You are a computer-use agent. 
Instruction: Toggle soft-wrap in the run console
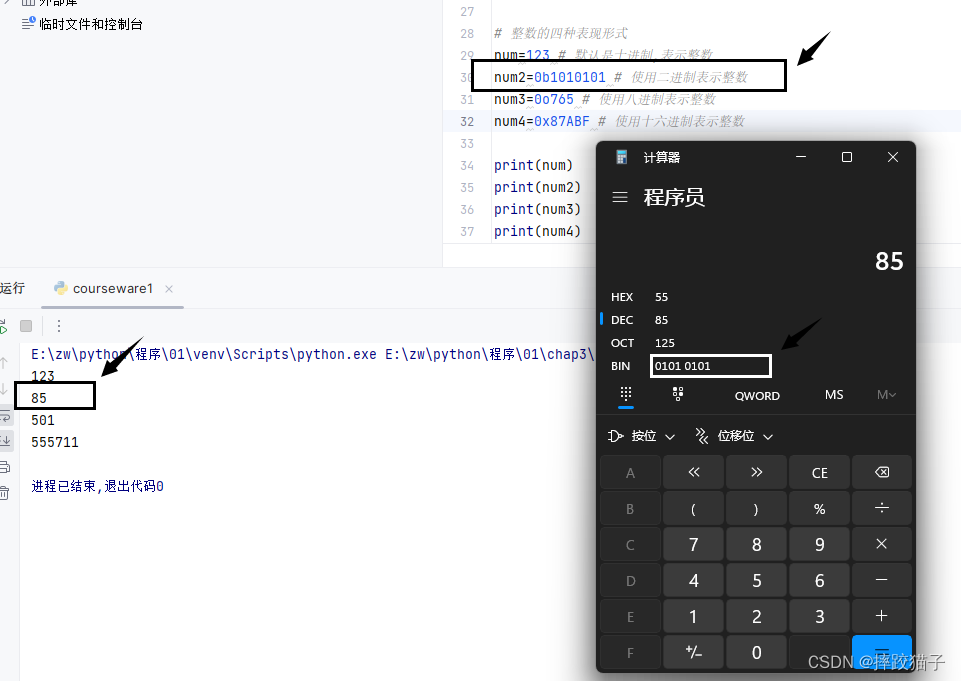pyautogui.click(x=5, y=417)
